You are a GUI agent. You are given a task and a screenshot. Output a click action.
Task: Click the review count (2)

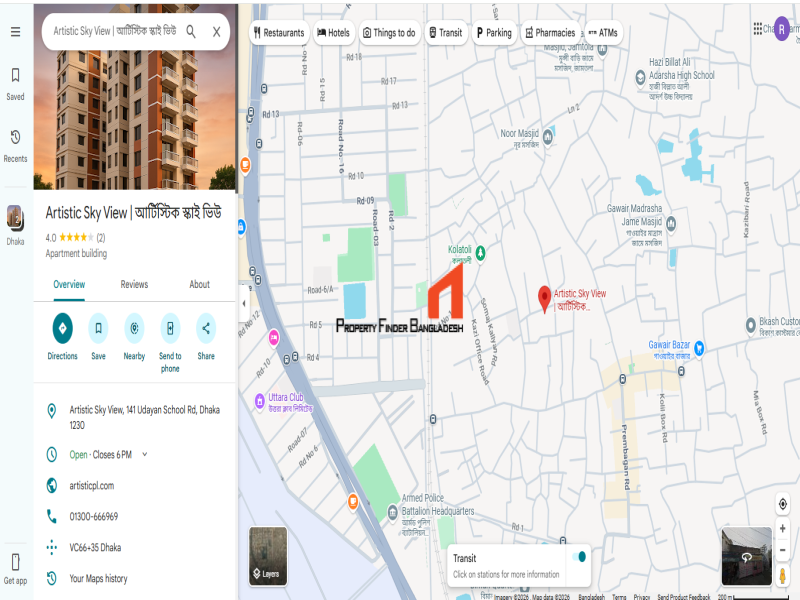click(101, 238)
